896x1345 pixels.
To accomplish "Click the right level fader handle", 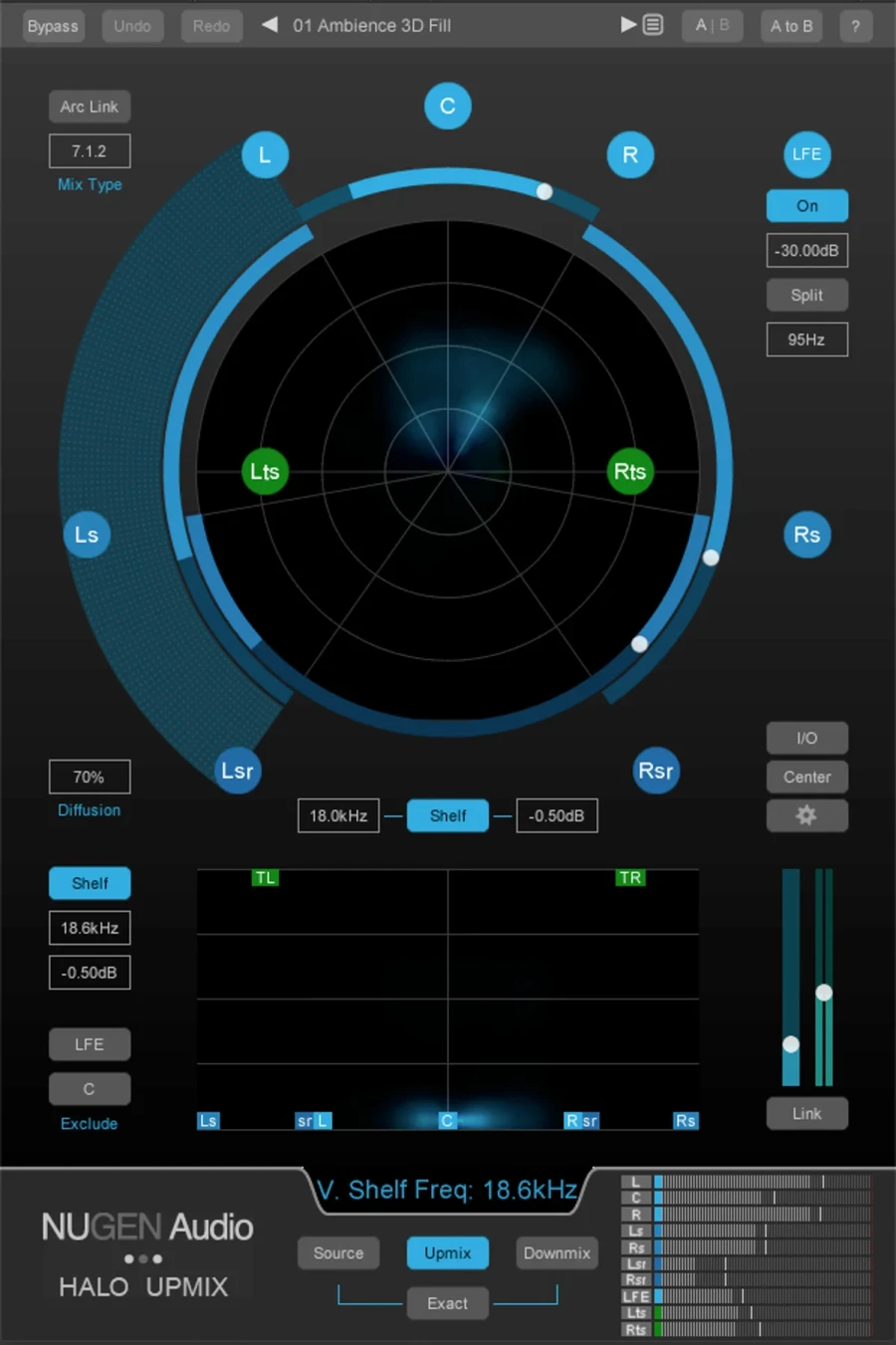I will (823, 993).
